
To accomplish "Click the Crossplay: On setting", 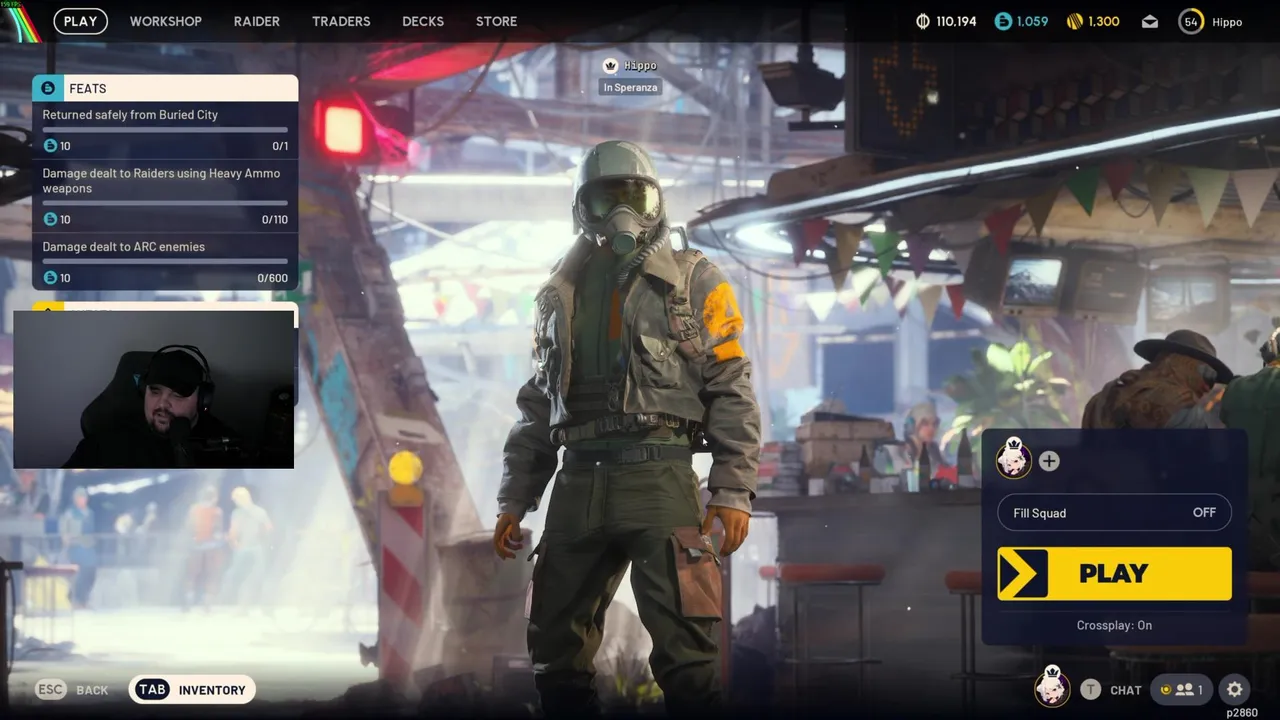I will 1114,625.
